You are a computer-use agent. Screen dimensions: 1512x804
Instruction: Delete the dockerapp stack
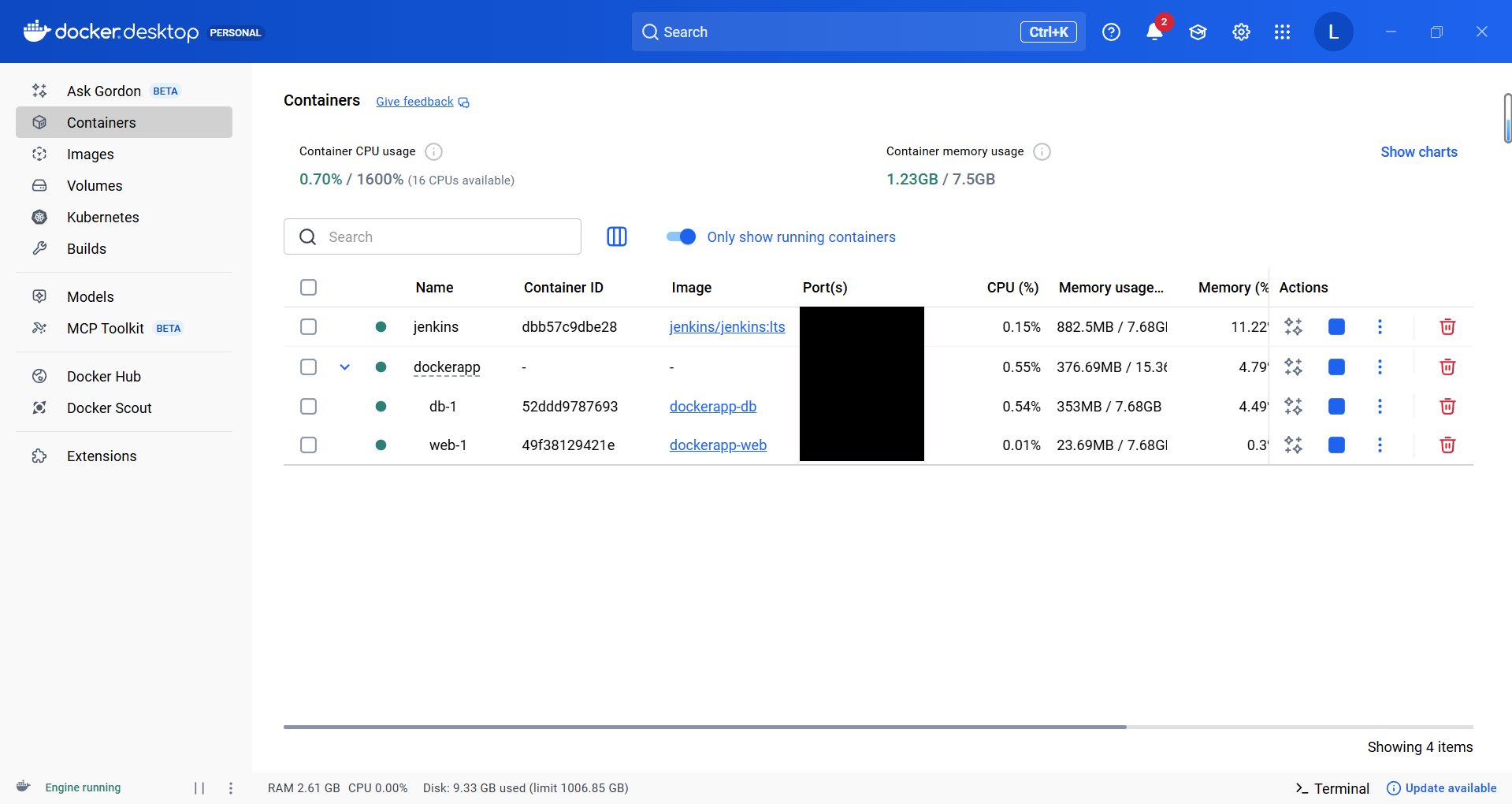pos(1447,367)
